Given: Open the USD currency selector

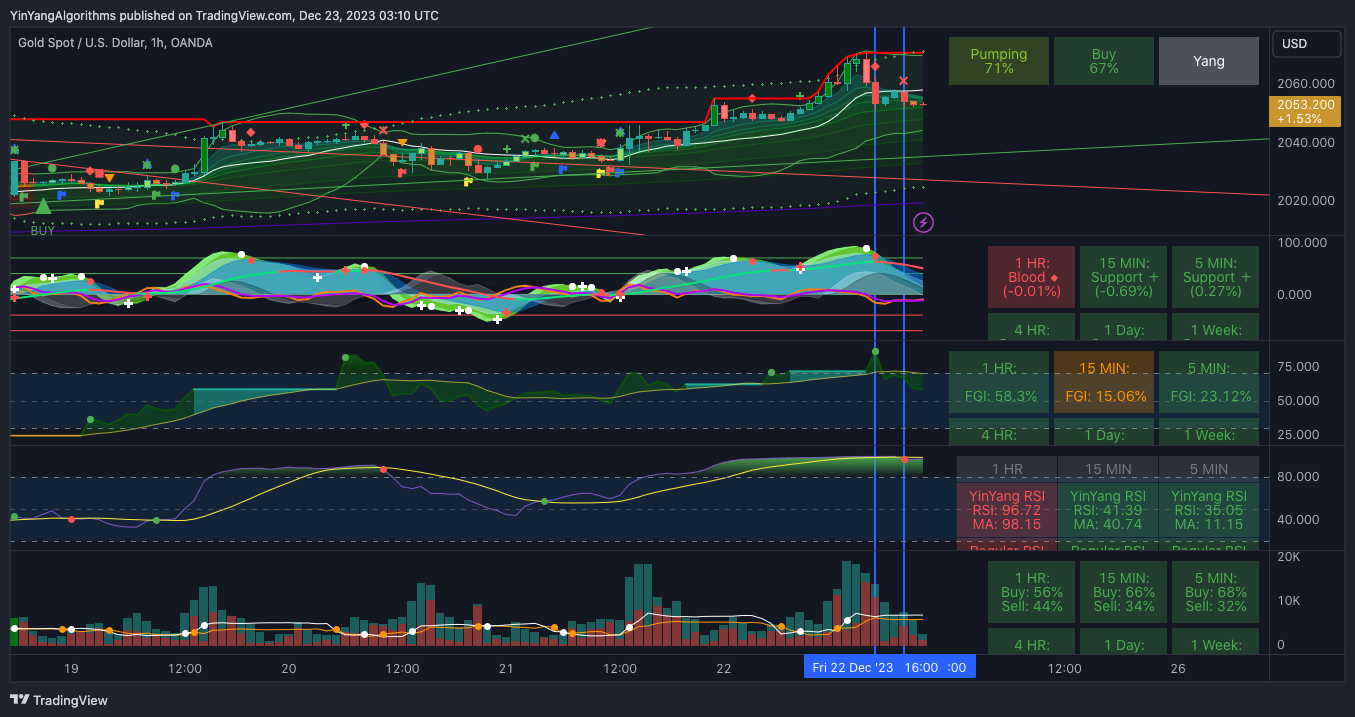Looking at the screenshot, I should [1306, 44].
